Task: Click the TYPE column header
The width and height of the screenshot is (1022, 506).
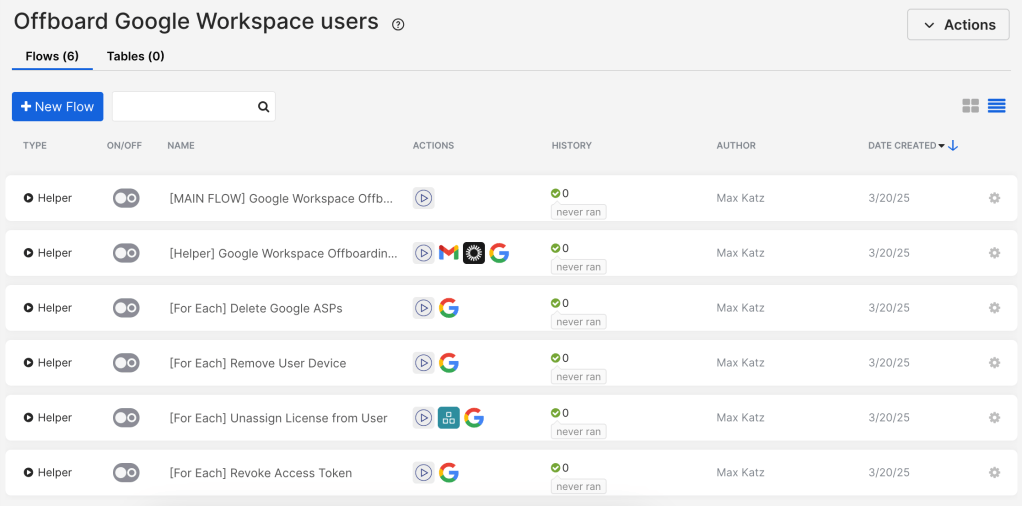Action: click(x=35, y=145)
